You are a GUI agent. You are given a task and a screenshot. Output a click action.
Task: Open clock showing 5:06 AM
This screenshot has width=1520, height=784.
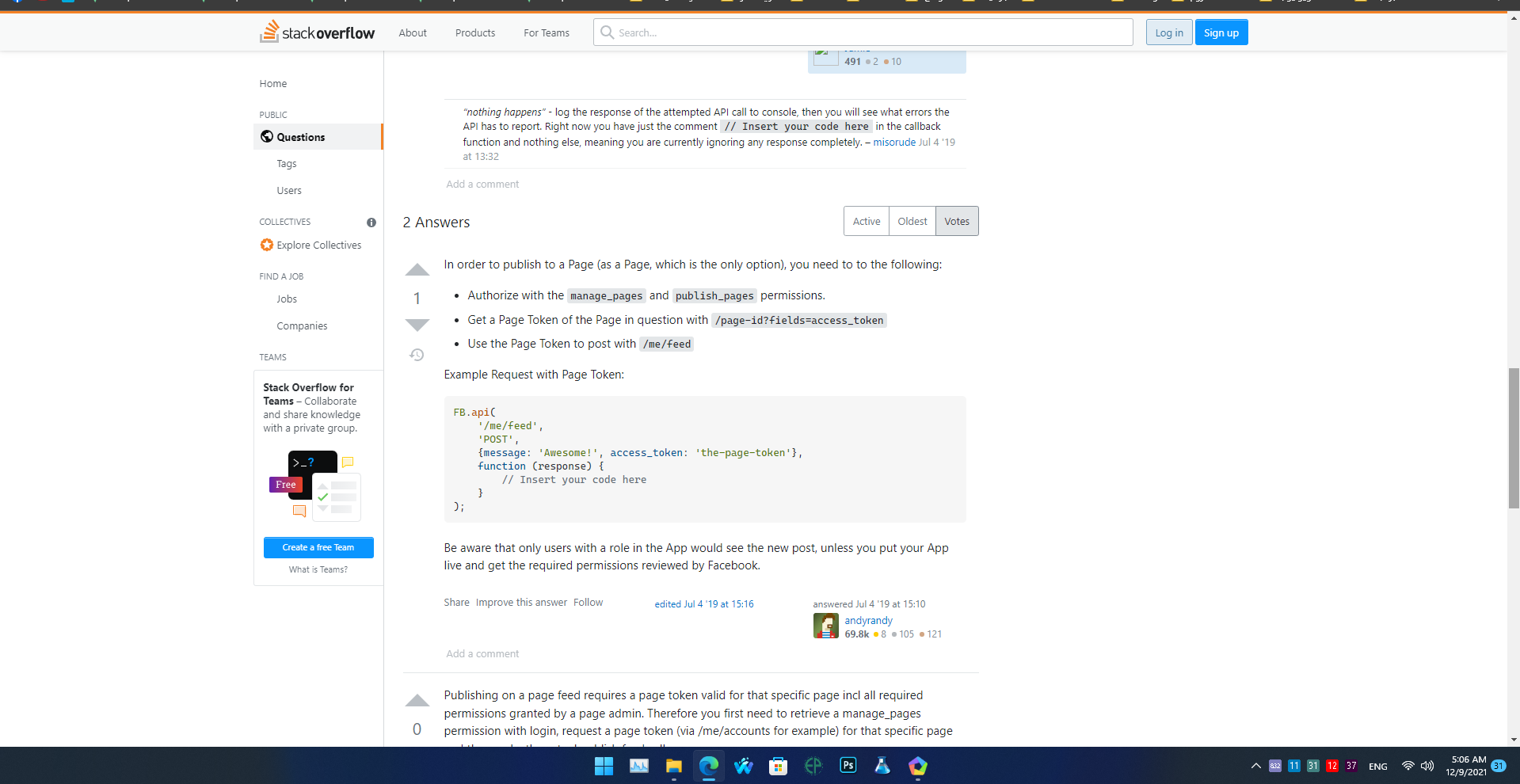click(x=1466, y=766)
